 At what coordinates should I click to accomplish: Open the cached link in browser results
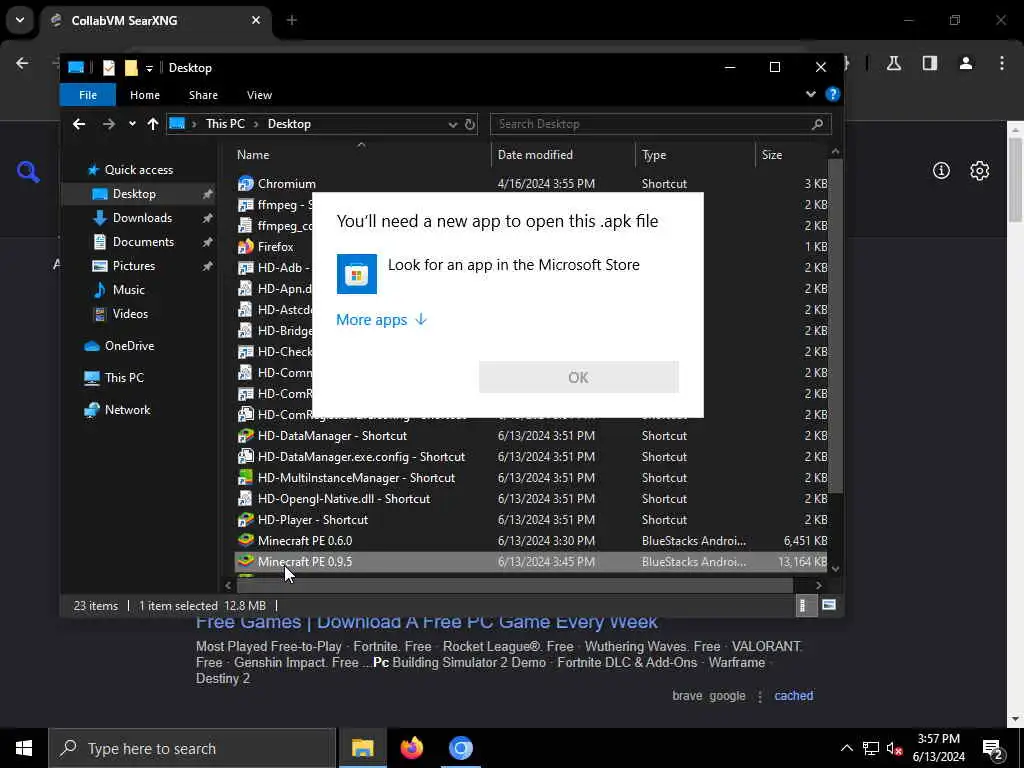pos(793,696)
